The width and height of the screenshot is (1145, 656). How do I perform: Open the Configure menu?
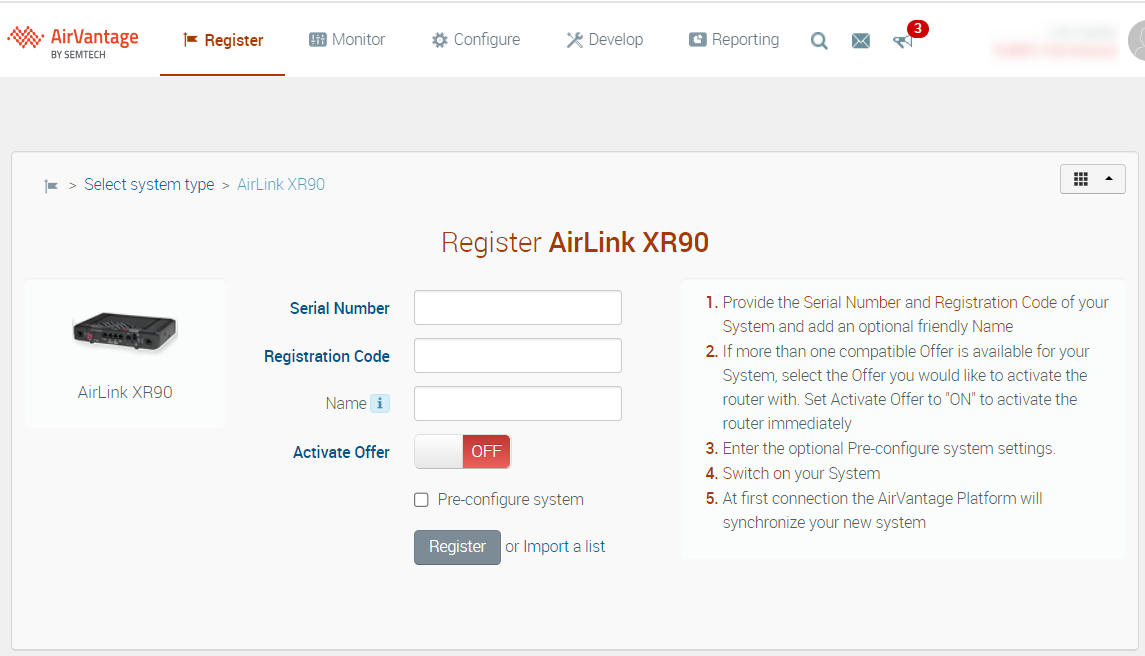point(476,40)
